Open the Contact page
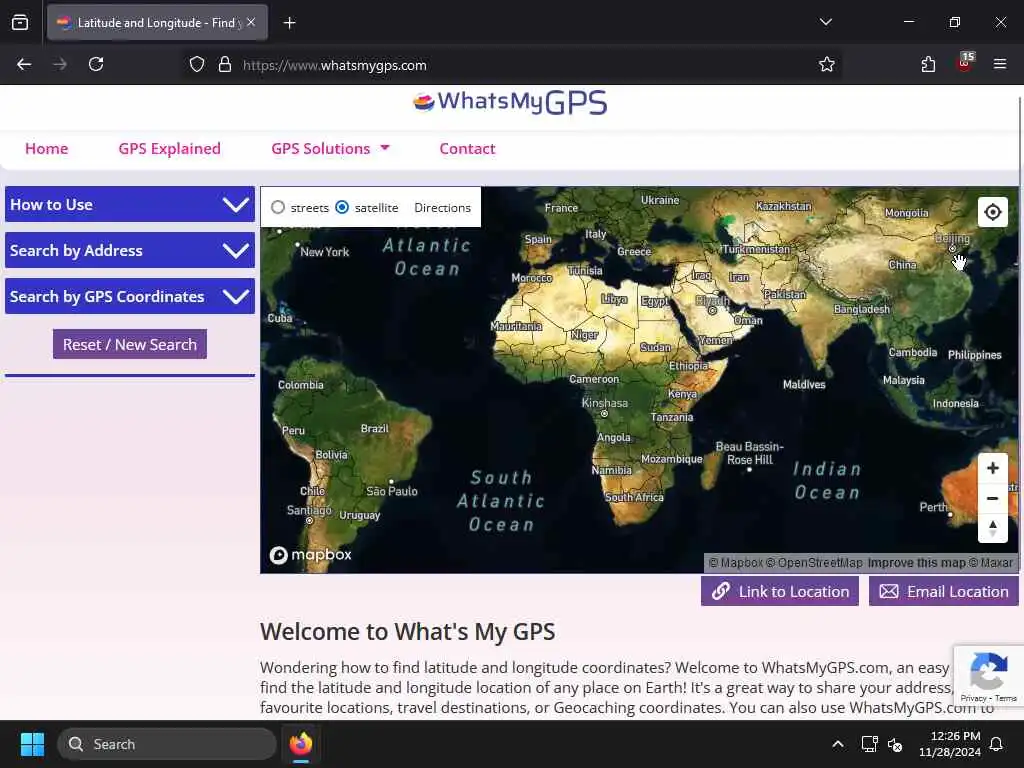 pos(467,148)
